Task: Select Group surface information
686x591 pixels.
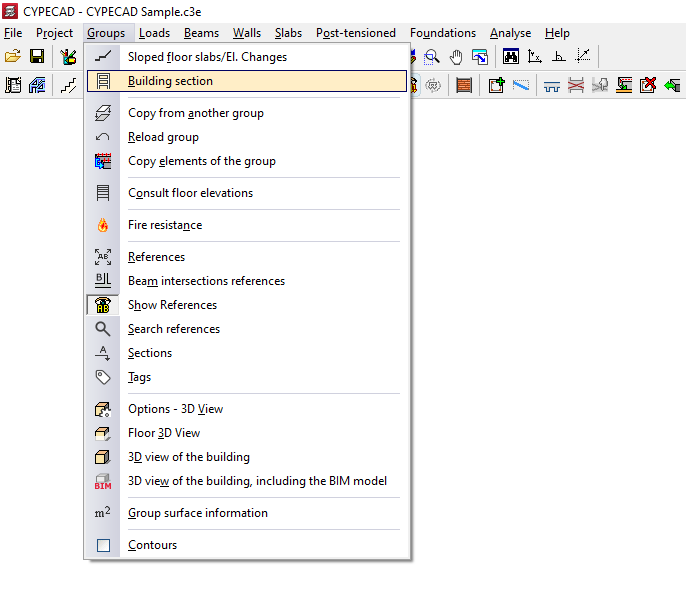Action: point(247,513)
